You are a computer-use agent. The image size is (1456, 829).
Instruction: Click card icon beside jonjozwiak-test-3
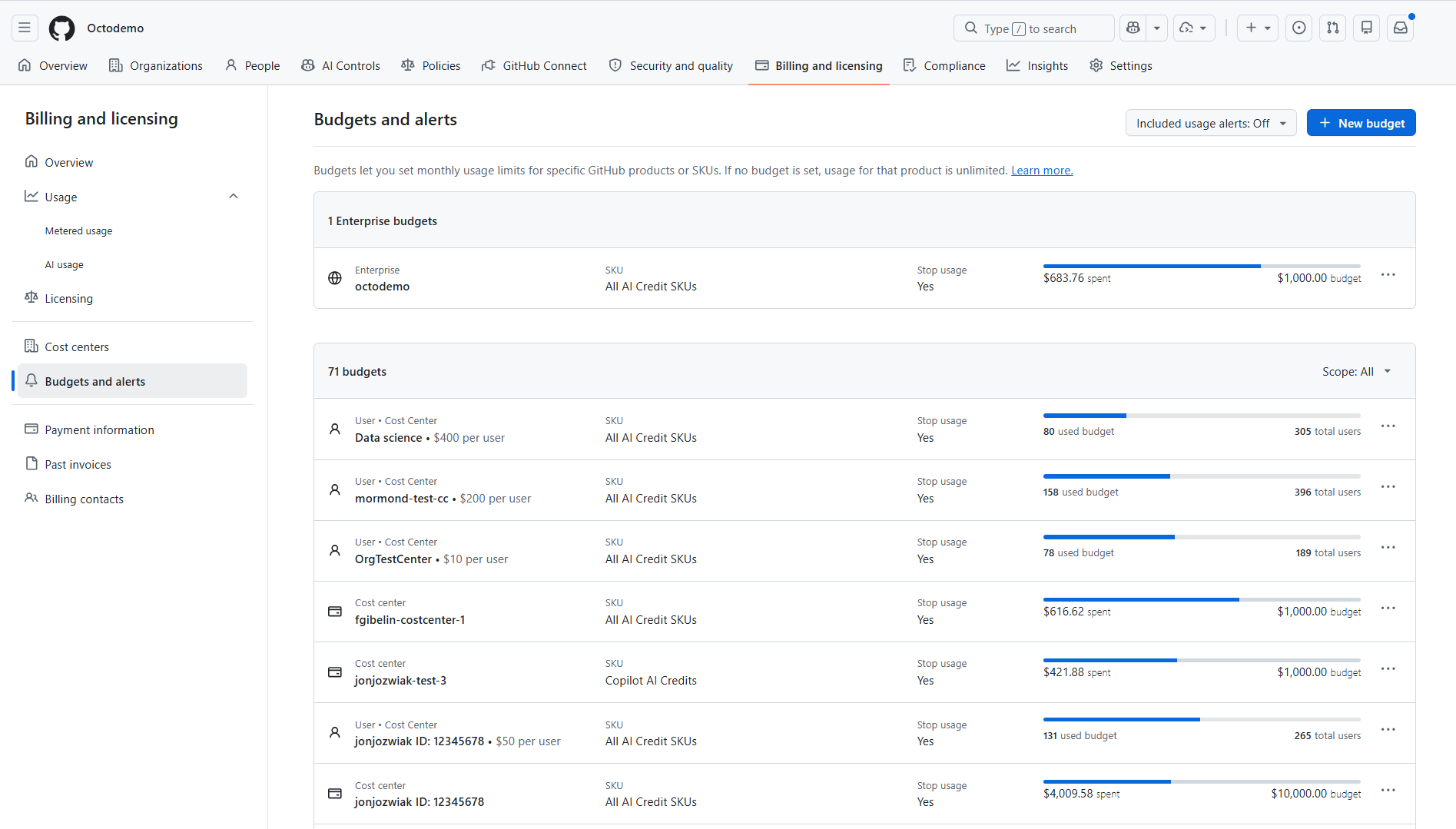click(x=335, y=672)
